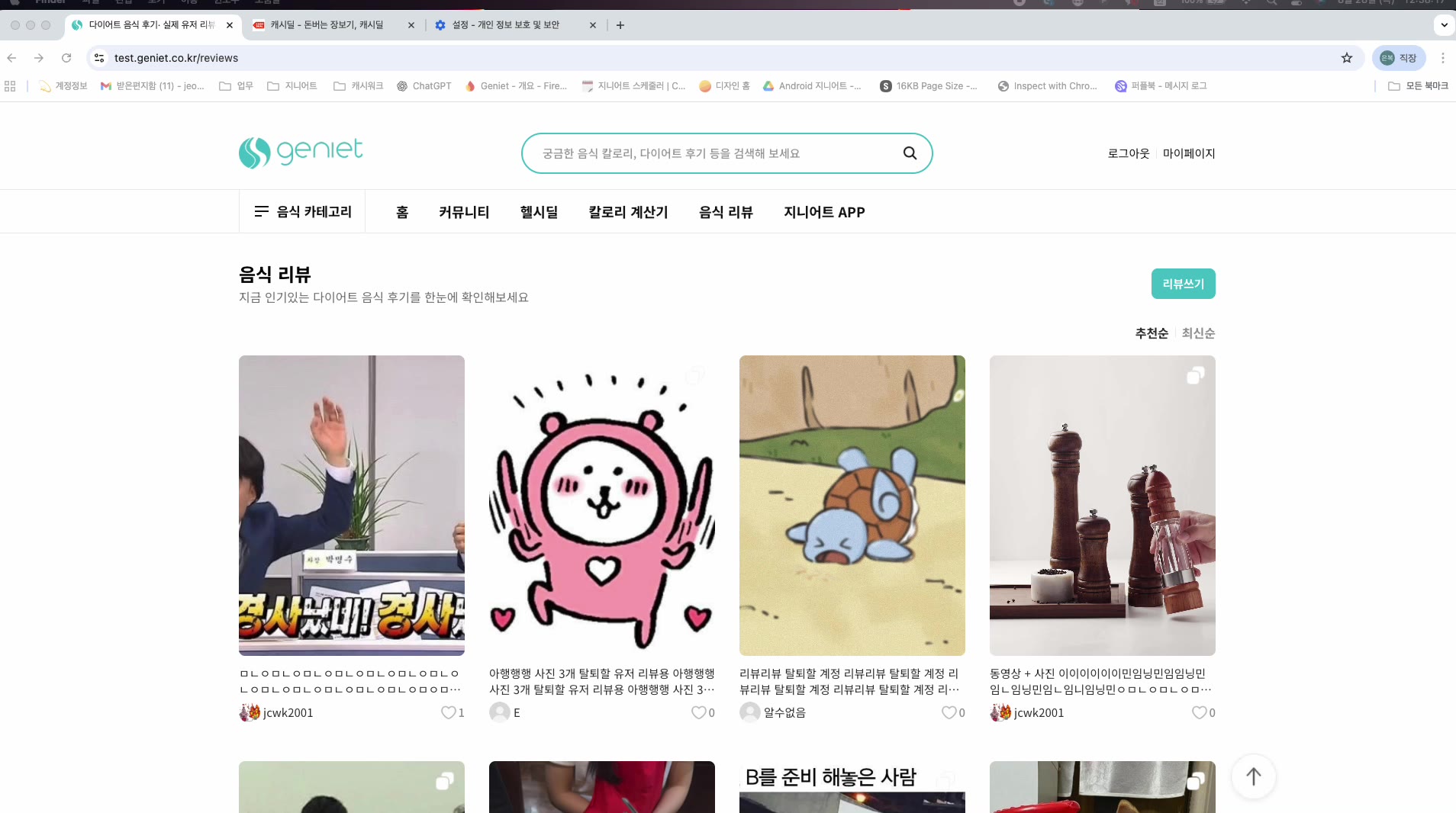This screenshot has width=1456, height=813.
Task: Like the jcwk2001 review with 1 heart
Action: (x=448, y=712)
